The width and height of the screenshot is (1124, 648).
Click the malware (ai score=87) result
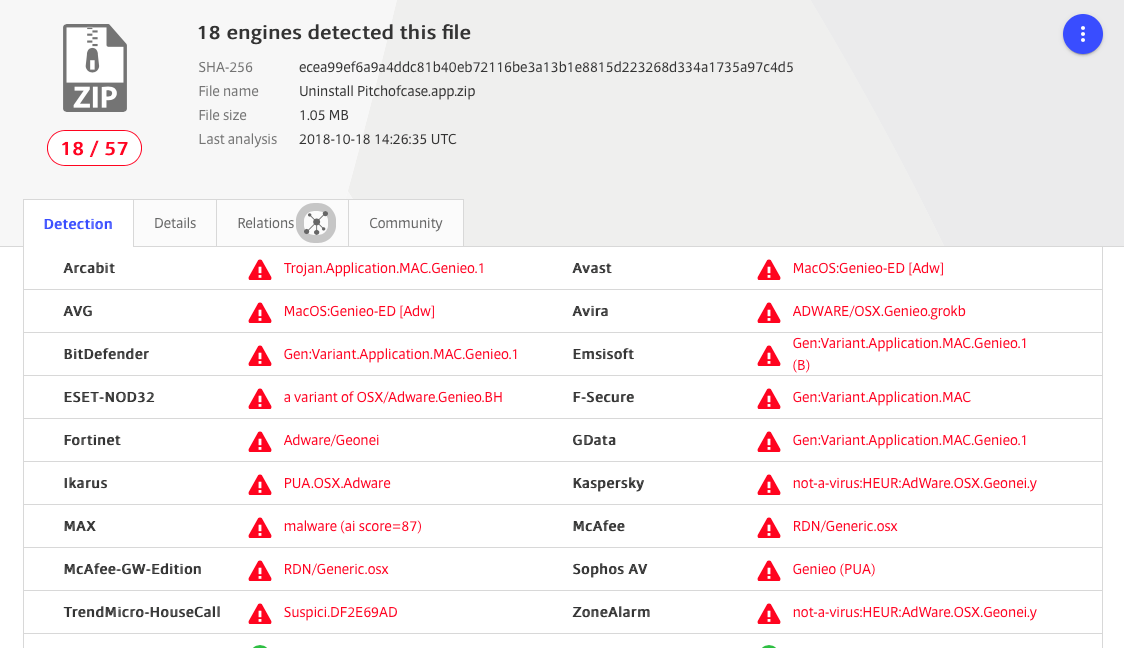[352, 526]
